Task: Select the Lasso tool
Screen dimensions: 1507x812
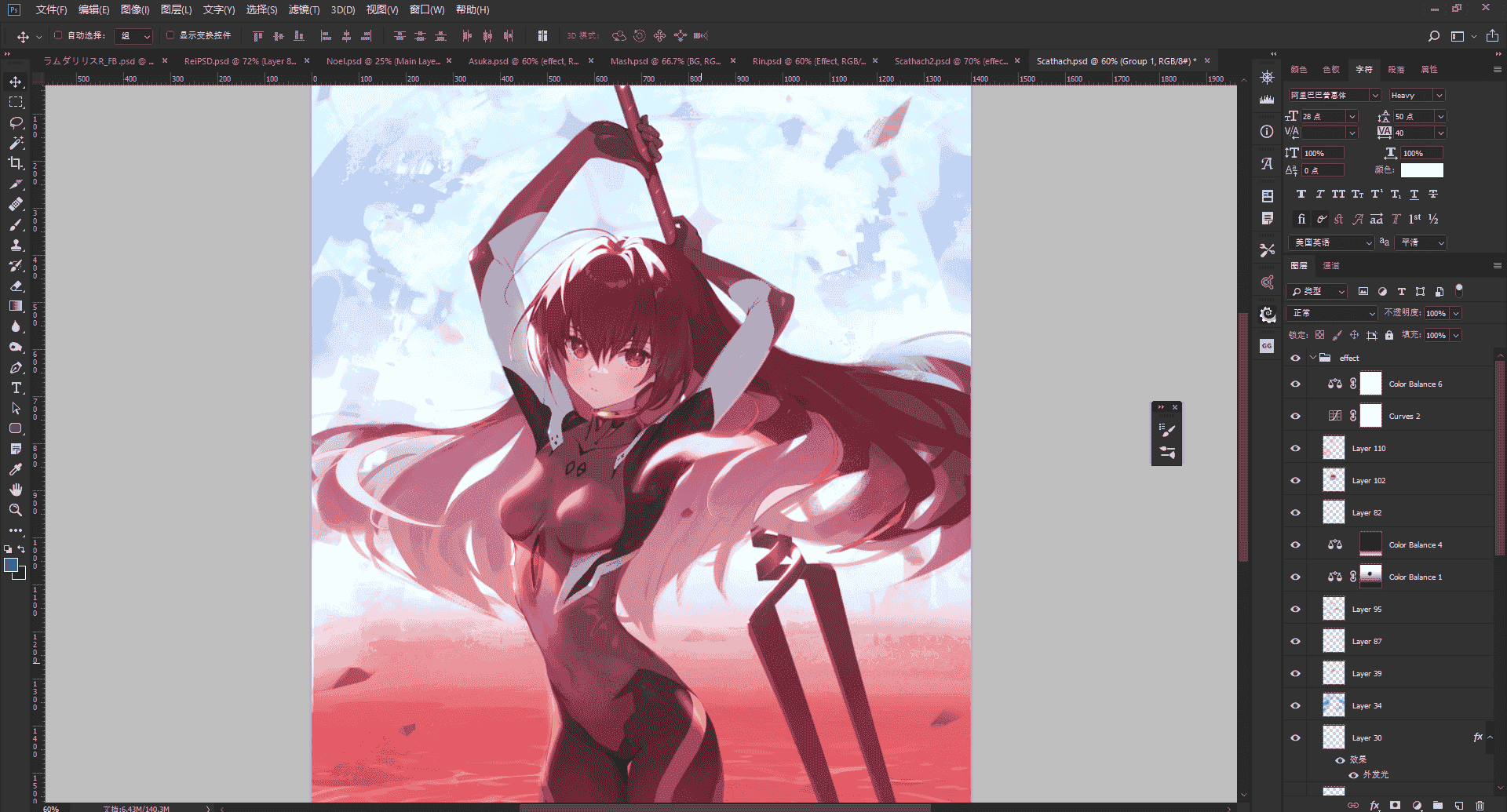Action: point(16,122)
